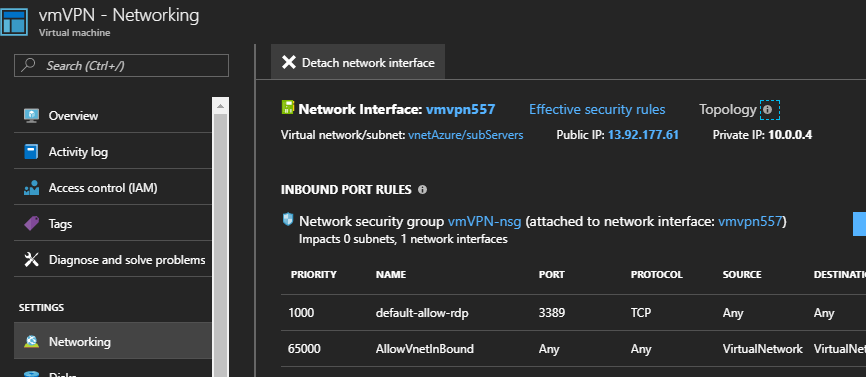Image resolution: width=866 pixels, height=377 pixels.
Task: Focus the Search (Ctrl+/) field
Action: coord(122,66)
